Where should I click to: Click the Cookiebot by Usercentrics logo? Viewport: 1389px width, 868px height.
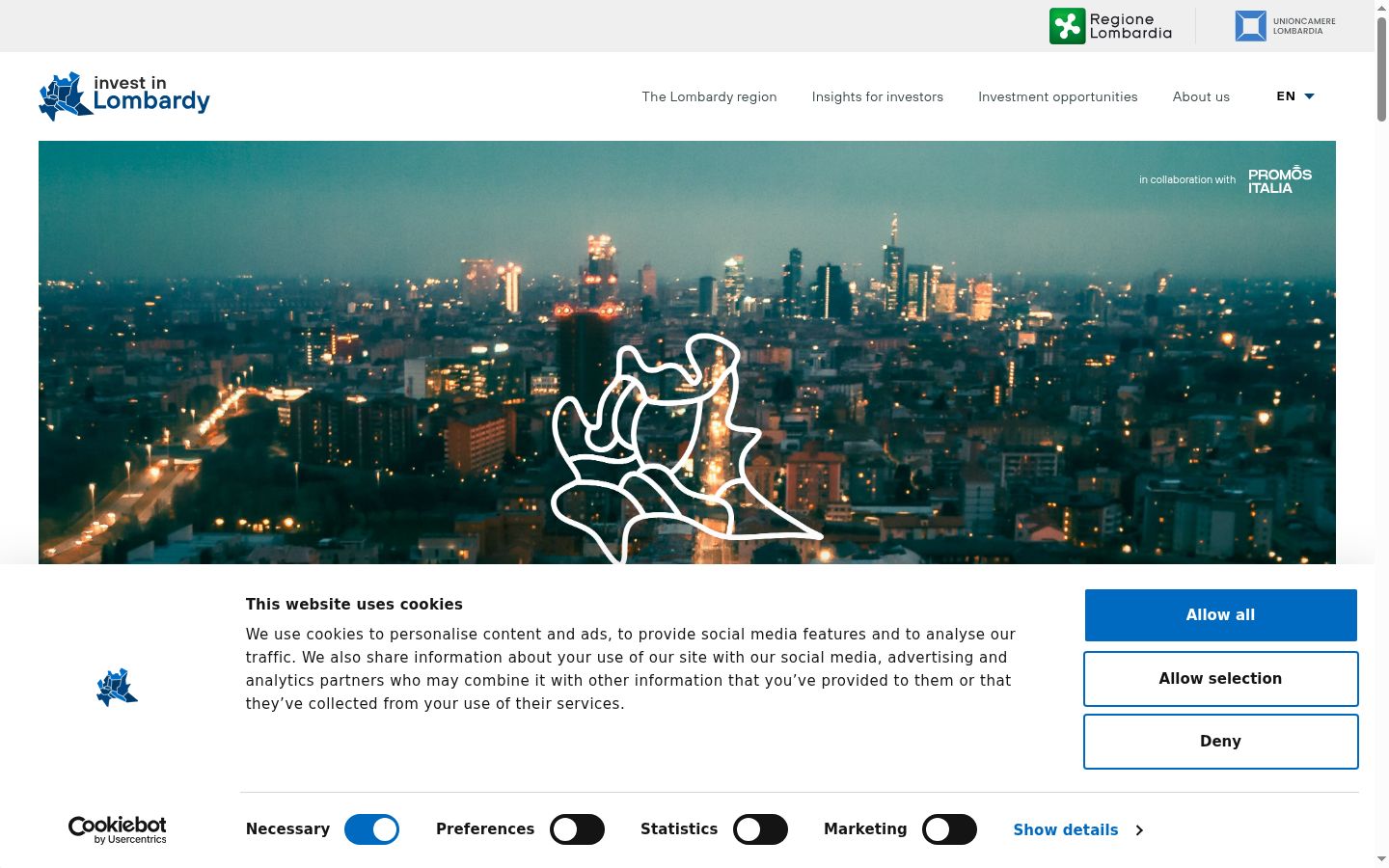coord(118,829)
